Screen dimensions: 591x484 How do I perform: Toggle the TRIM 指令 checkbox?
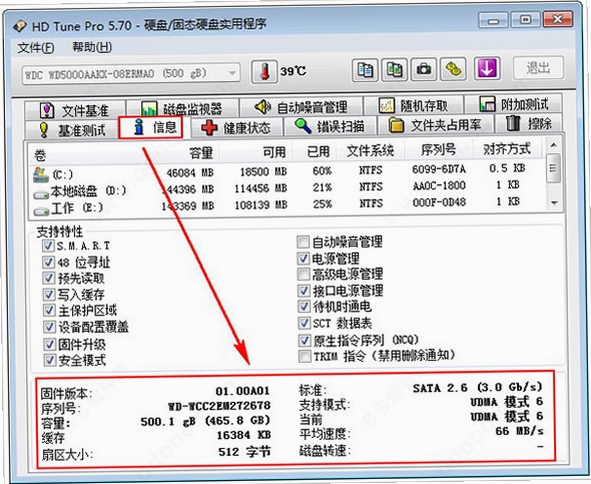[x=304, y=356]
